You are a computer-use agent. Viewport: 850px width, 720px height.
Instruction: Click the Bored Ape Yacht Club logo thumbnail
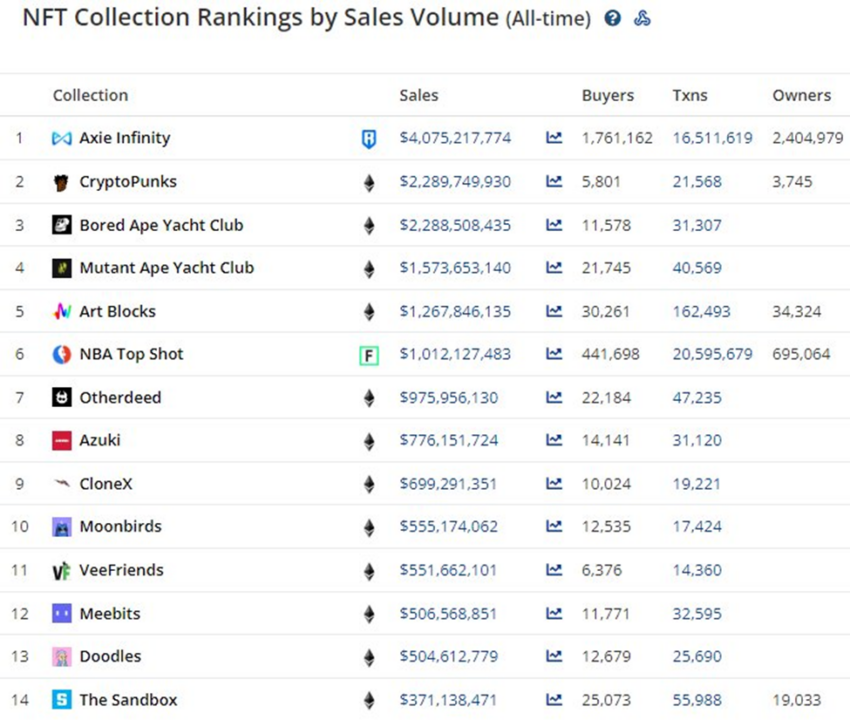62,224
